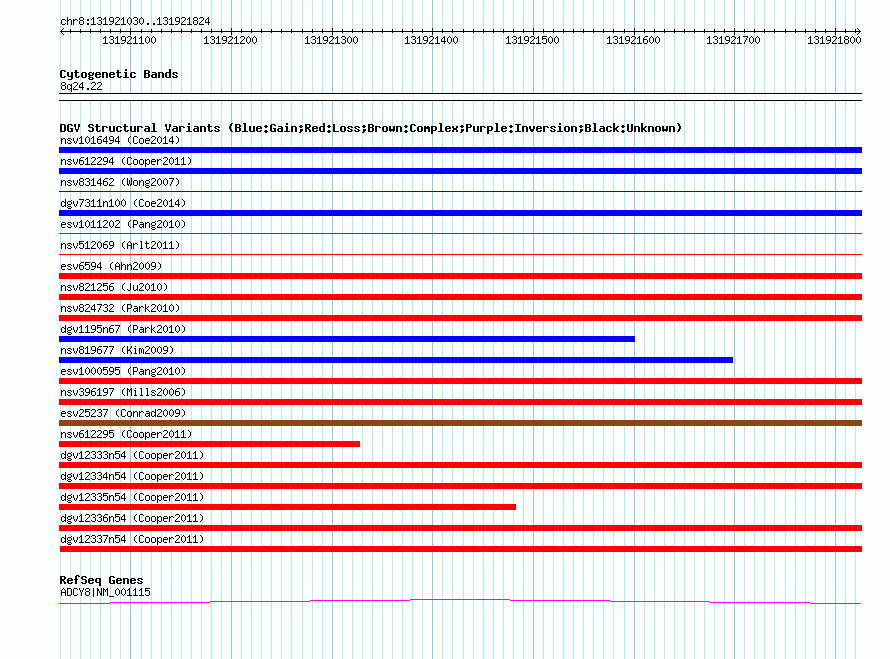This screenshot has width=890, height=659.
Task: Click the RefSeq Genes track heading
Action: point(101,580)
